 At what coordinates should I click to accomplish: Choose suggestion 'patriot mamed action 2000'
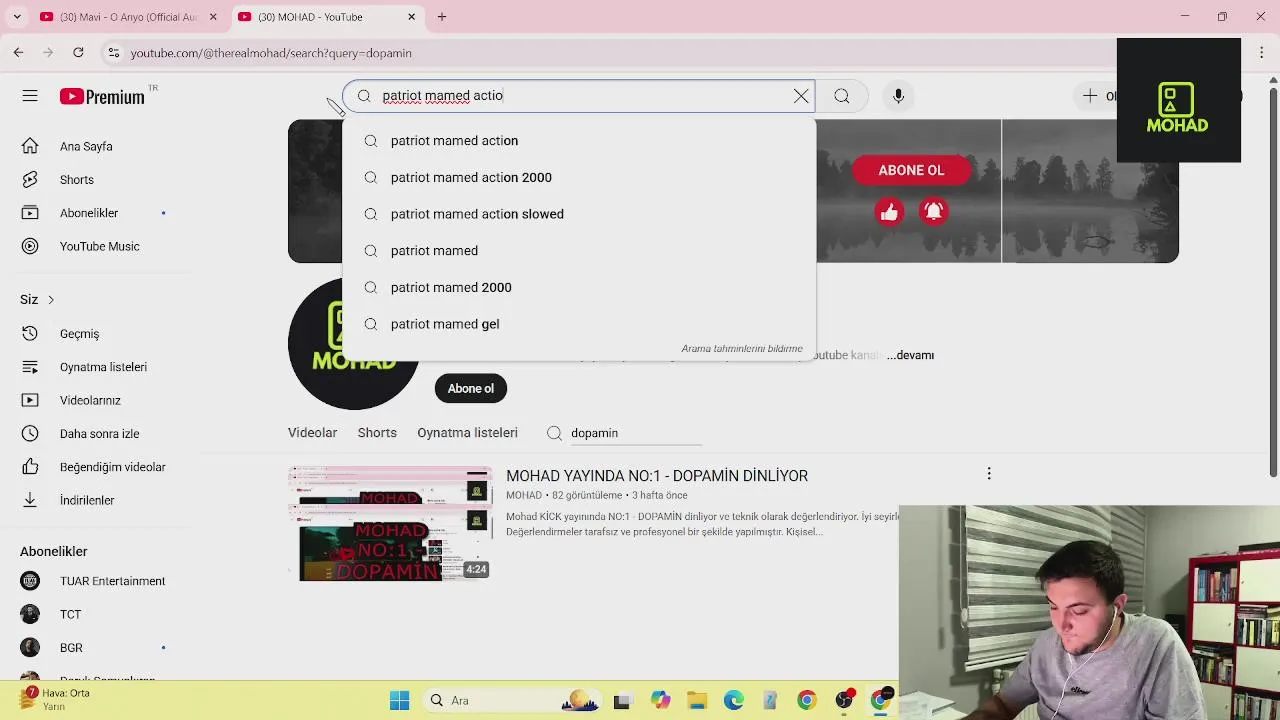pos(578,178)
